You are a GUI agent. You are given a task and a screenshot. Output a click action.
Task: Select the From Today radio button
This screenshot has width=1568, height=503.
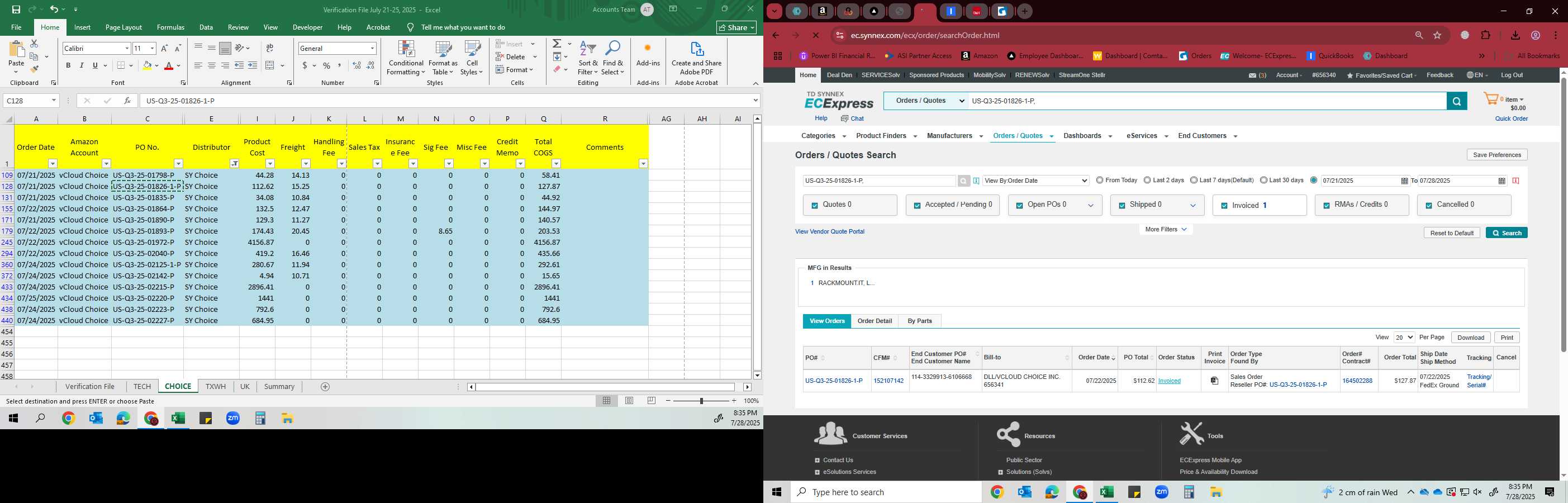(1099, 181)
